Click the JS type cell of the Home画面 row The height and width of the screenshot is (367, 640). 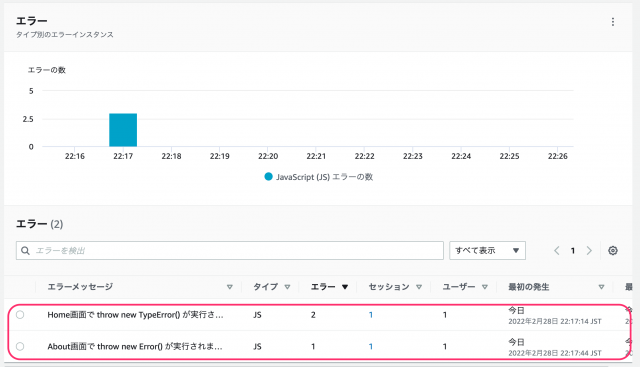pos(257,315)
